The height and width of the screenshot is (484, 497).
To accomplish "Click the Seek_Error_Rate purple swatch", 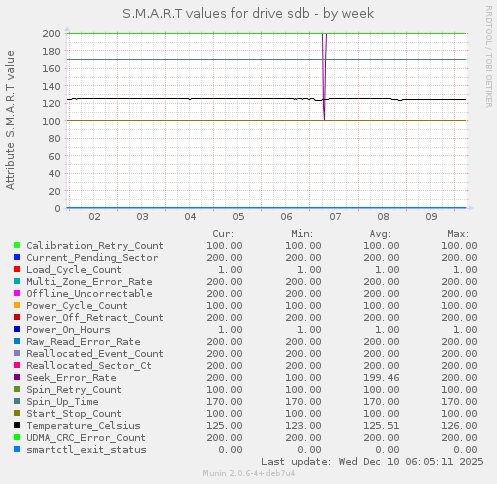I will [17, 377].
